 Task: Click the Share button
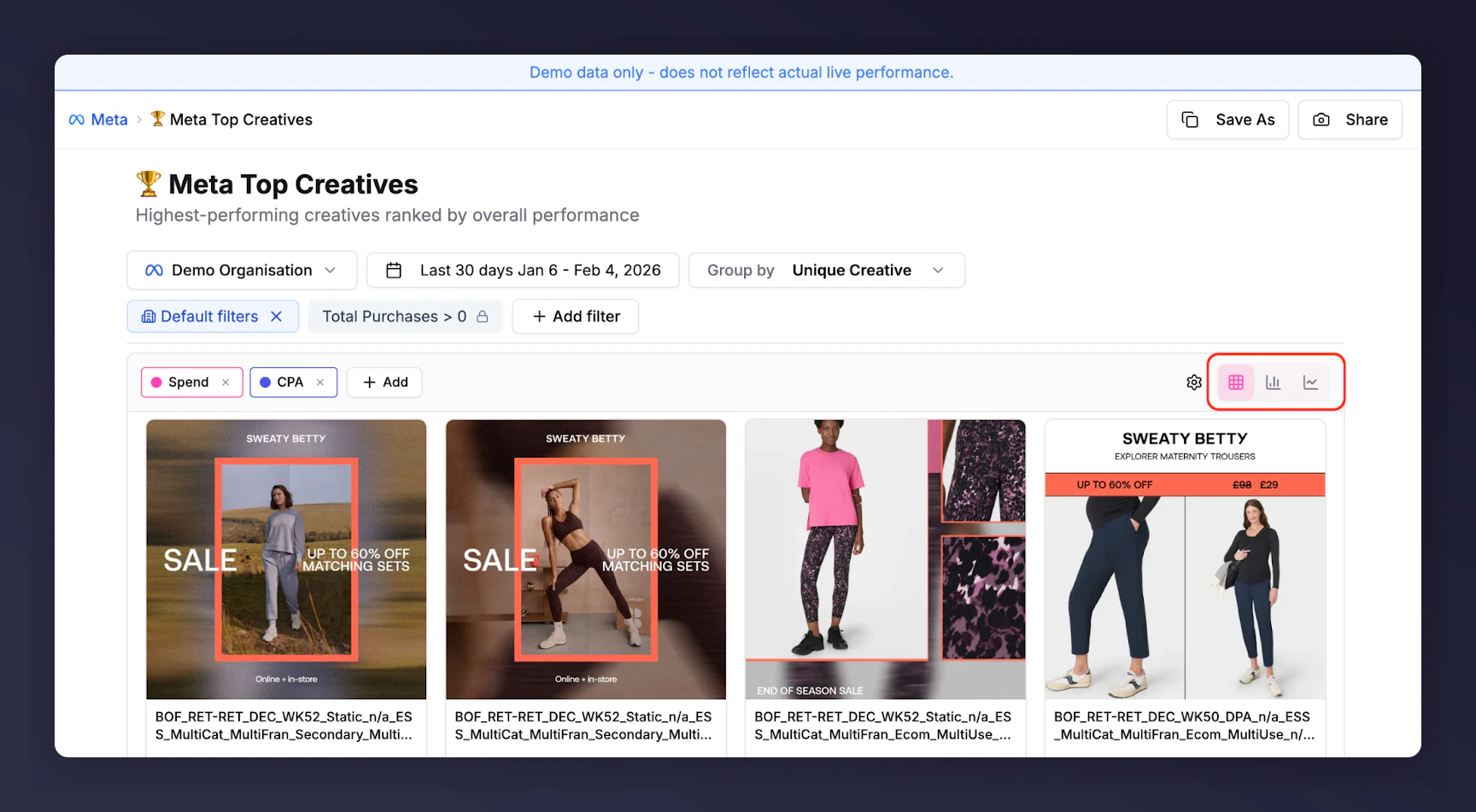tap(1350, 120)
